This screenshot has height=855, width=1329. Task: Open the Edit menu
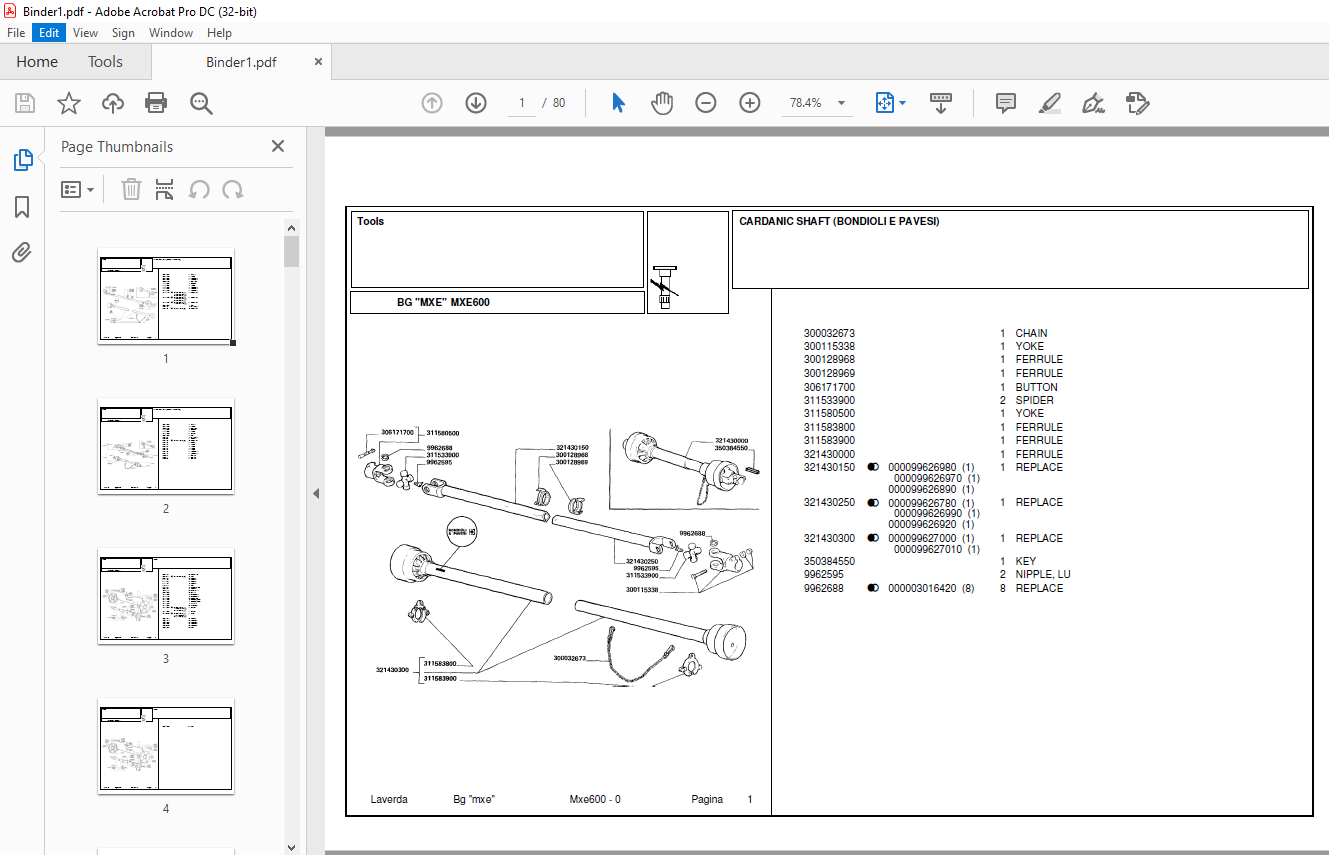pyautogui.click(x=49, y=33)
